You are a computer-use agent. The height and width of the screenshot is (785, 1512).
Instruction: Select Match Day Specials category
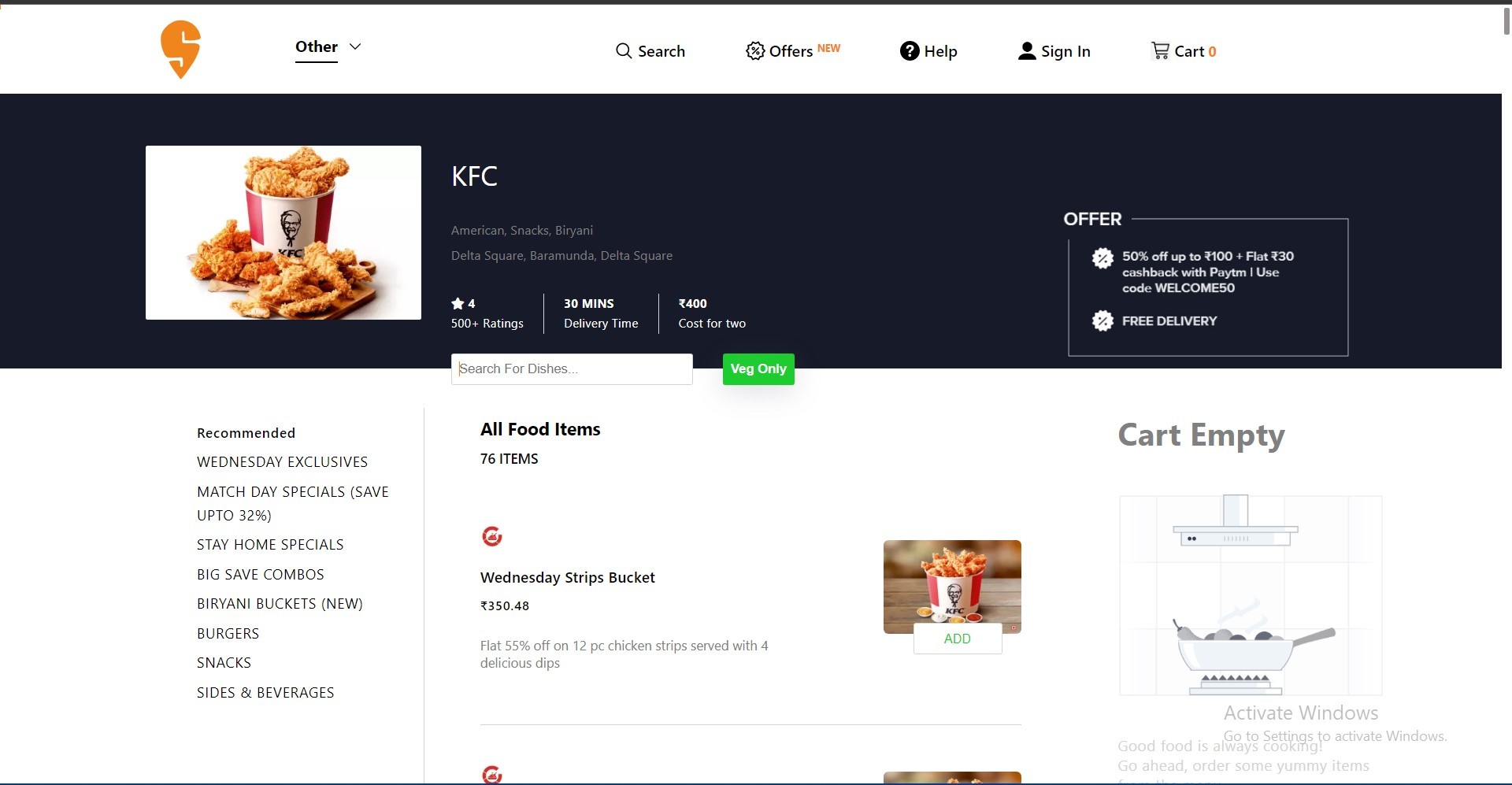click(293, 503)
